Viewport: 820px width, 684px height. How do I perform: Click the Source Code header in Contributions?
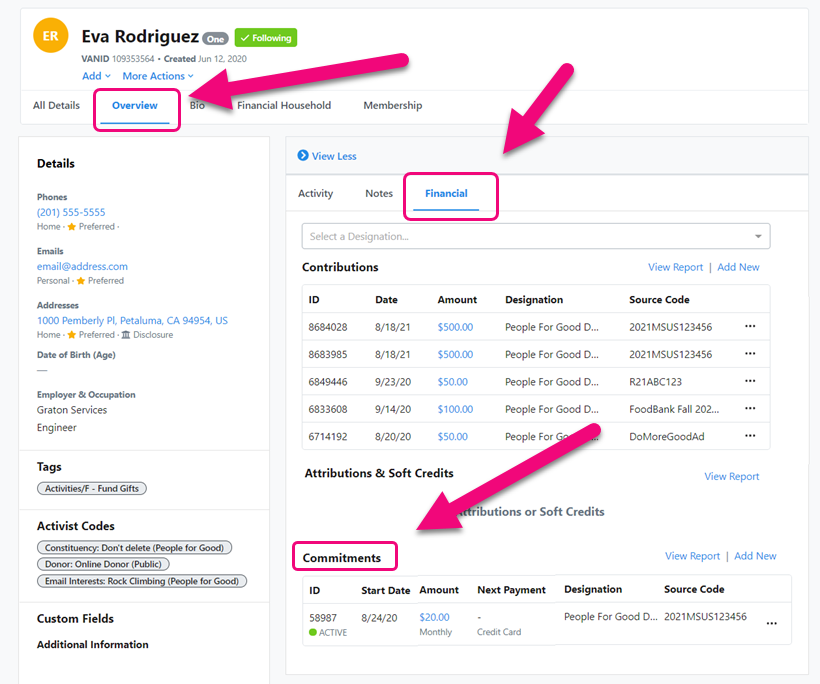(x=659, y=300)
